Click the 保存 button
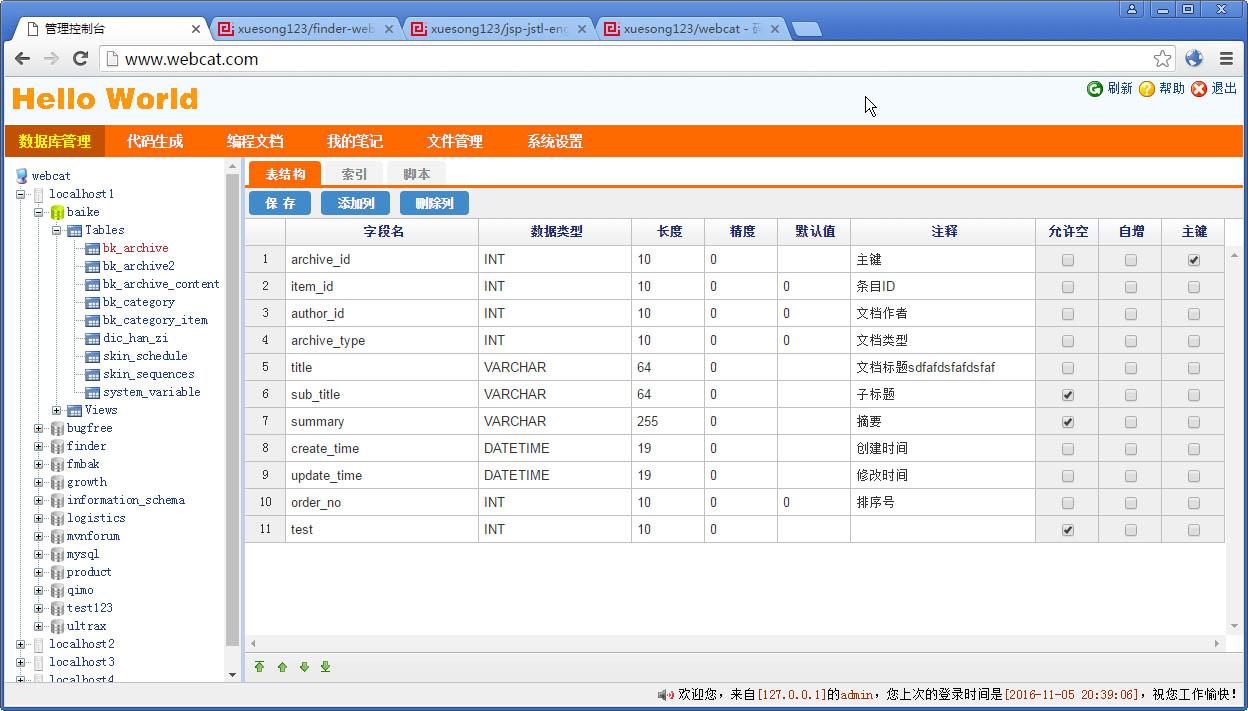This screenshot has width=1248, height=711. click(280, 203)
